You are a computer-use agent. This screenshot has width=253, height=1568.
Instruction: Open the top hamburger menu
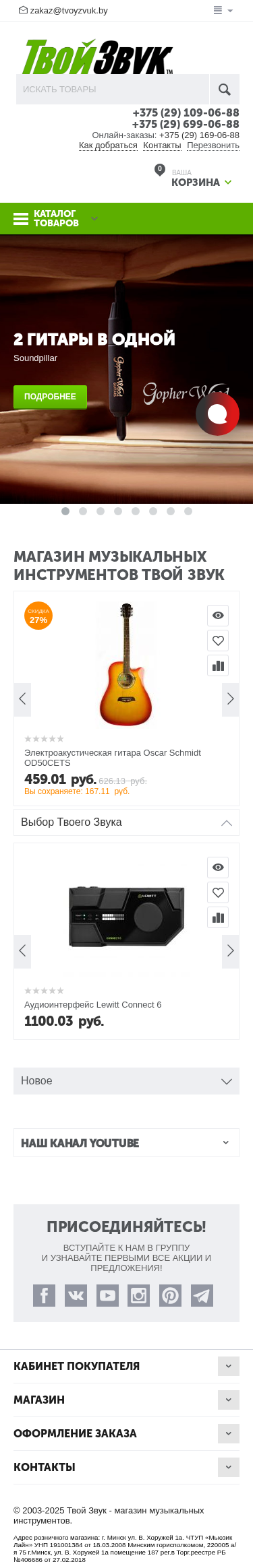(223, 10)
